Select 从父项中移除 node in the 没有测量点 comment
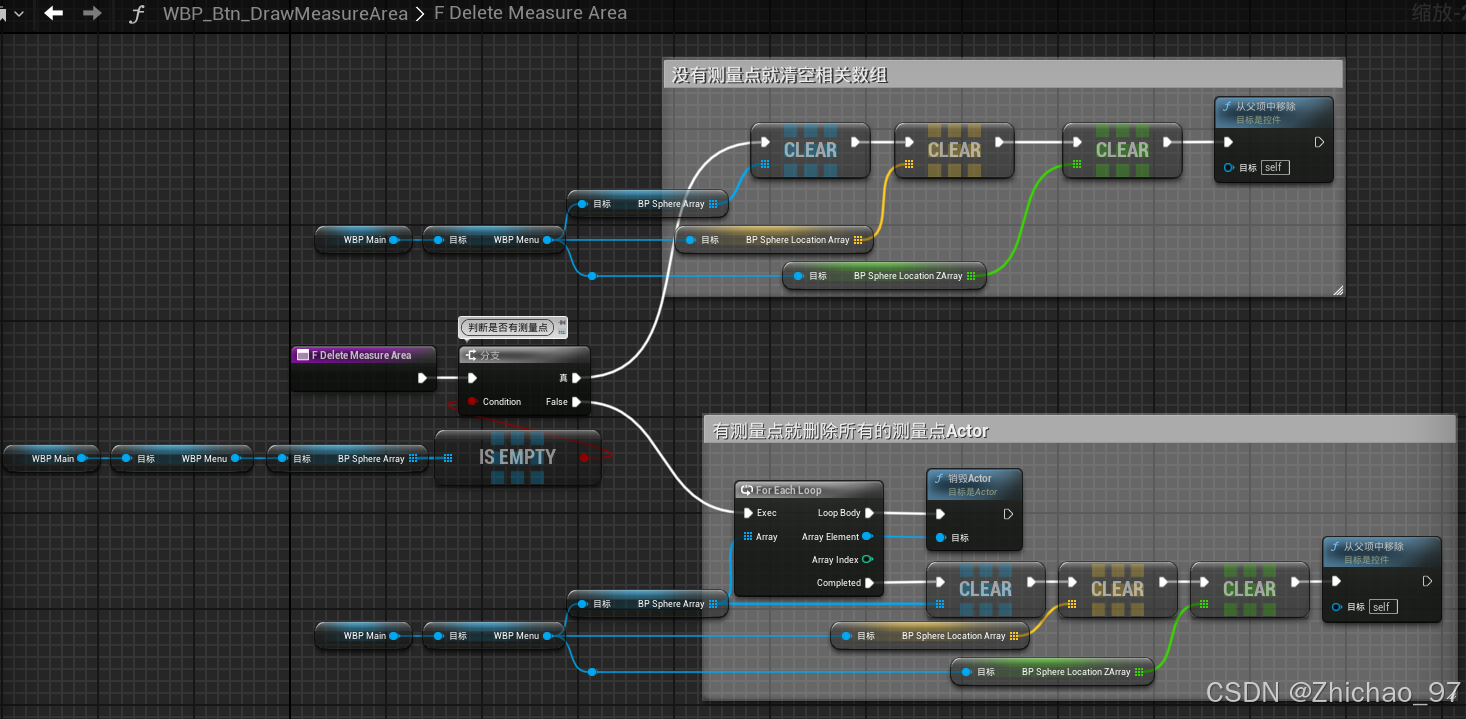 [x=1274, y=139]
